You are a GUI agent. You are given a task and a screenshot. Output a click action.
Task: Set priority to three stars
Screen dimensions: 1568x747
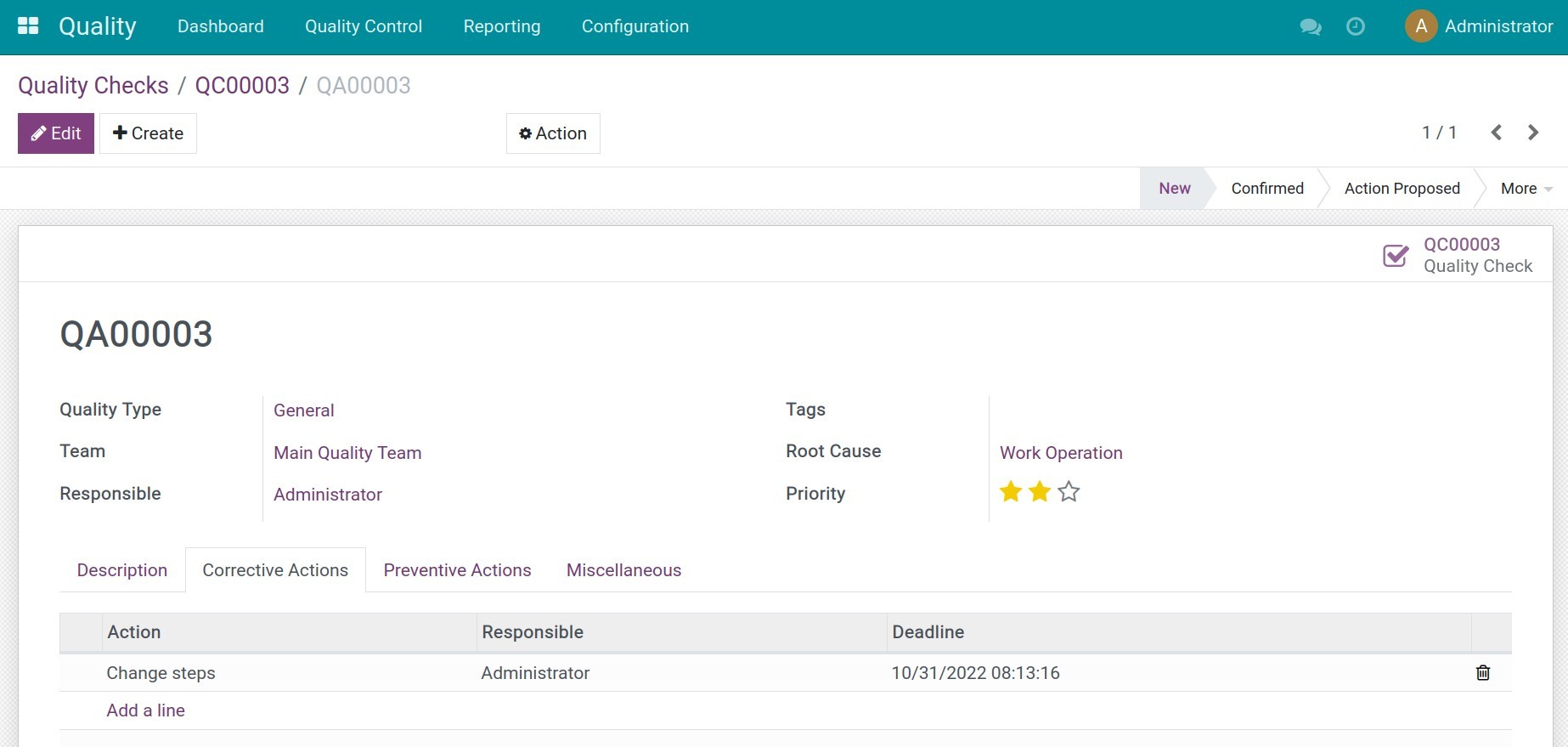point(1069,492)
